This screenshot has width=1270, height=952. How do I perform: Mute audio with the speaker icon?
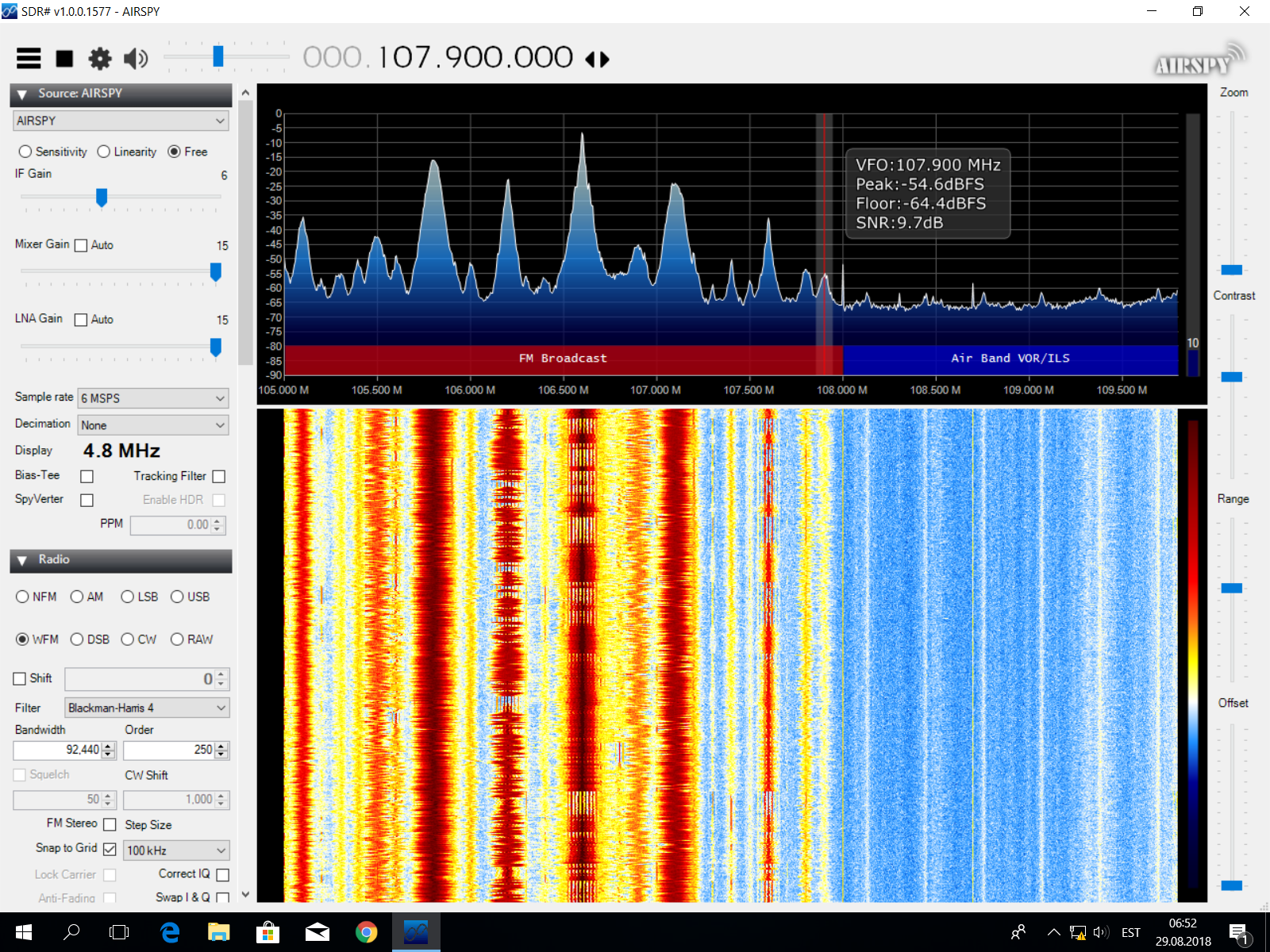point(136,59)
